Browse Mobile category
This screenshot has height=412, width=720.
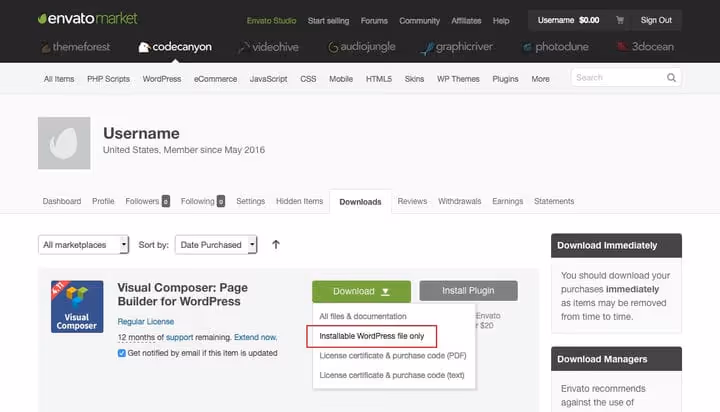pos(341,79)
